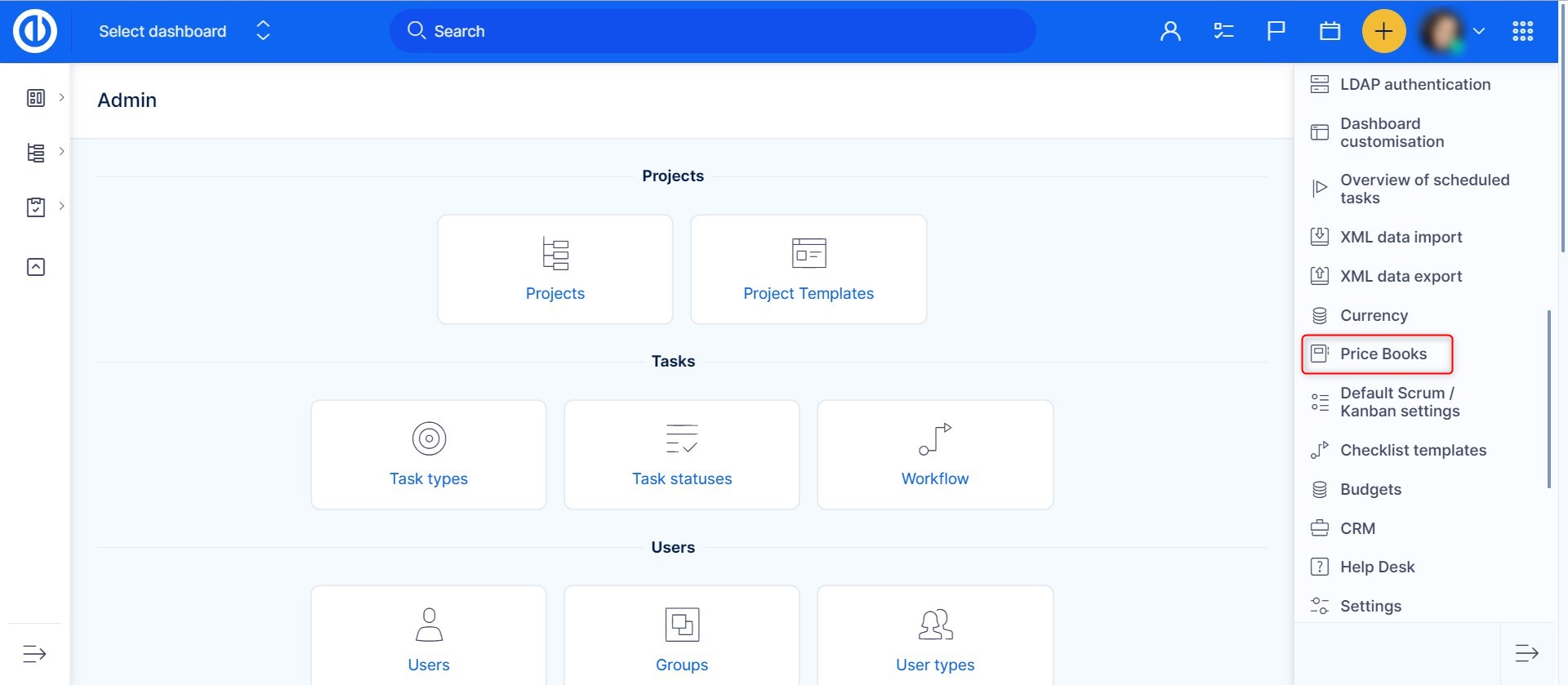Open XML data import menu item

pos(1401,237)
